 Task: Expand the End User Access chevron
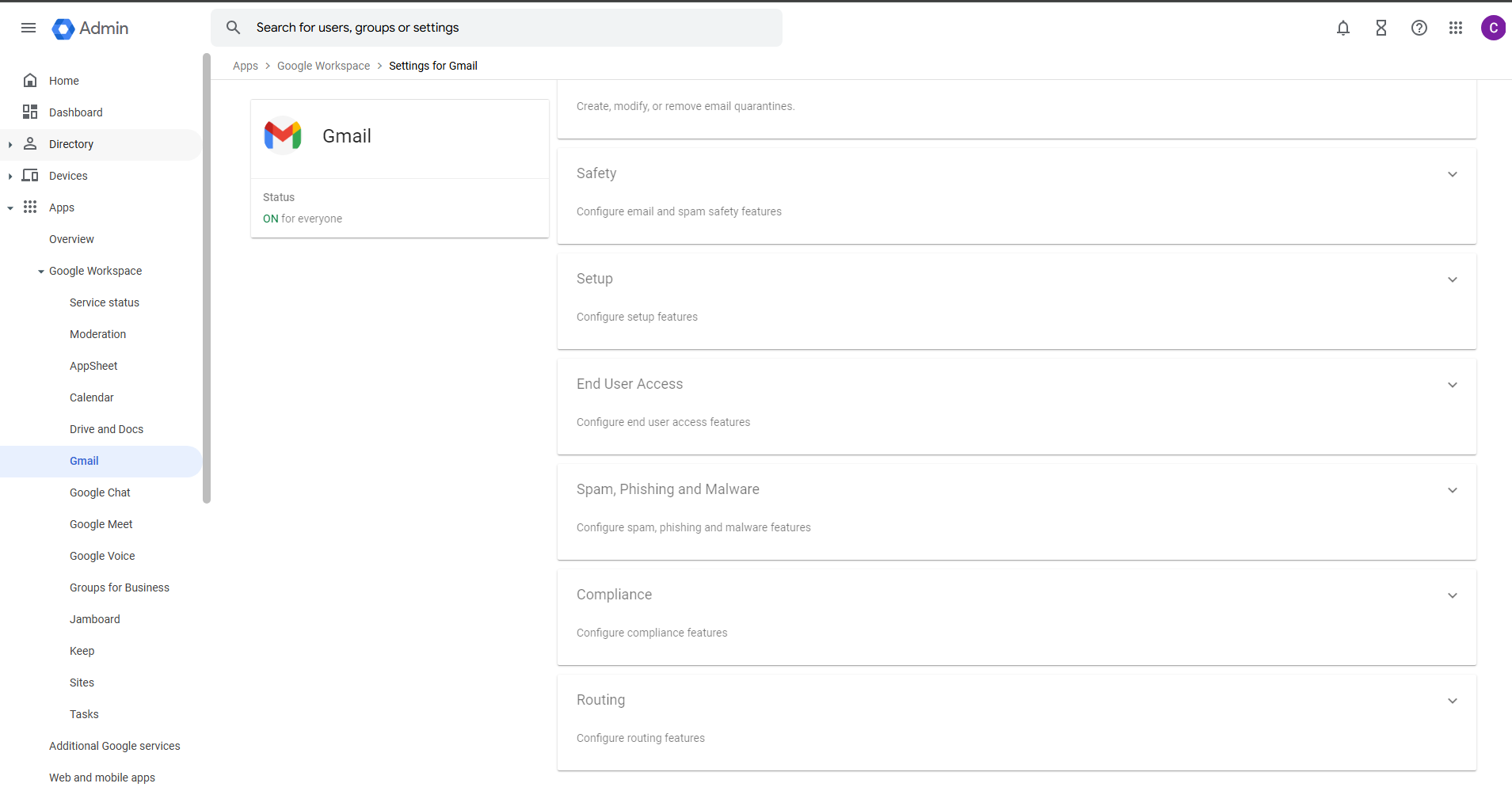tap(1453, 385)
